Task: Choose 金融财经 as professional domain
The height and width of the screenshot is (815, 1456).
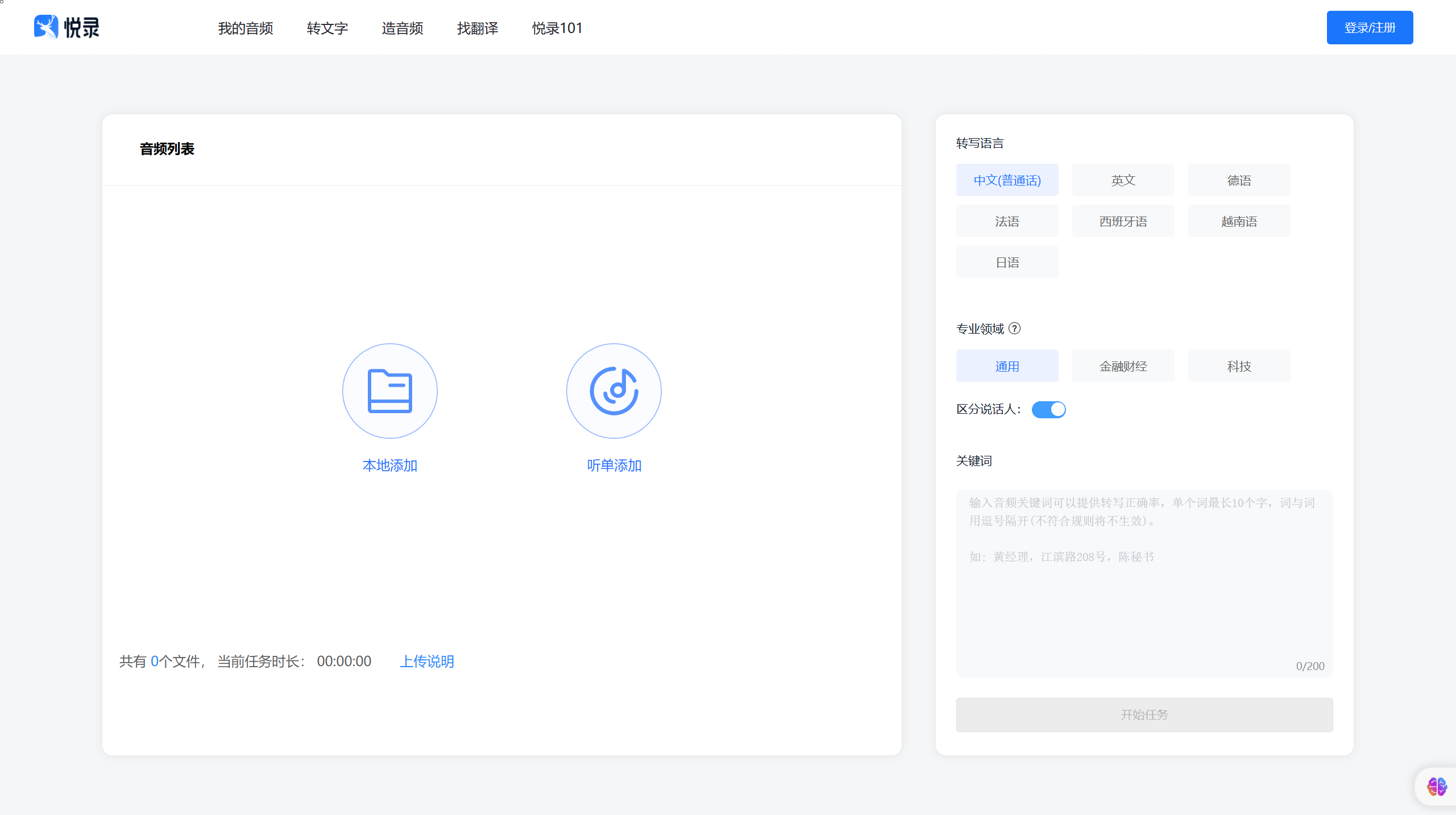Action: 1123,365
